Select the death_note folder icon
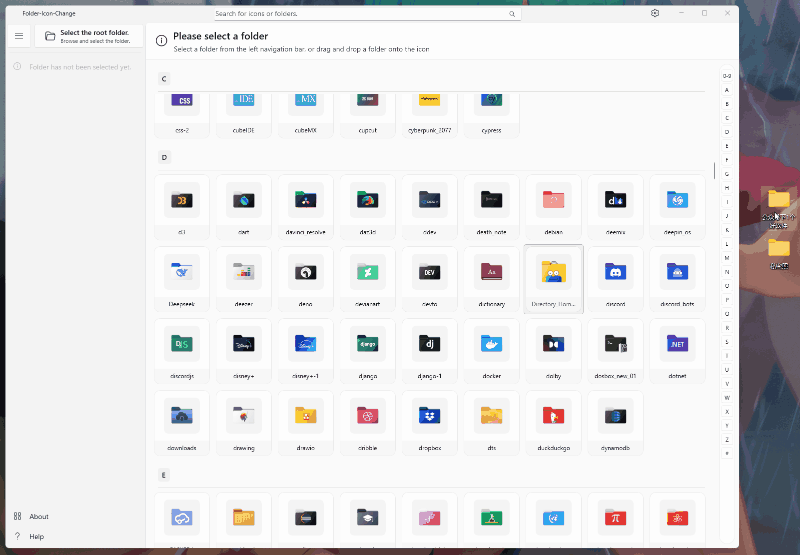This screenshot has width=800, height=555. (x=491, y=207)
